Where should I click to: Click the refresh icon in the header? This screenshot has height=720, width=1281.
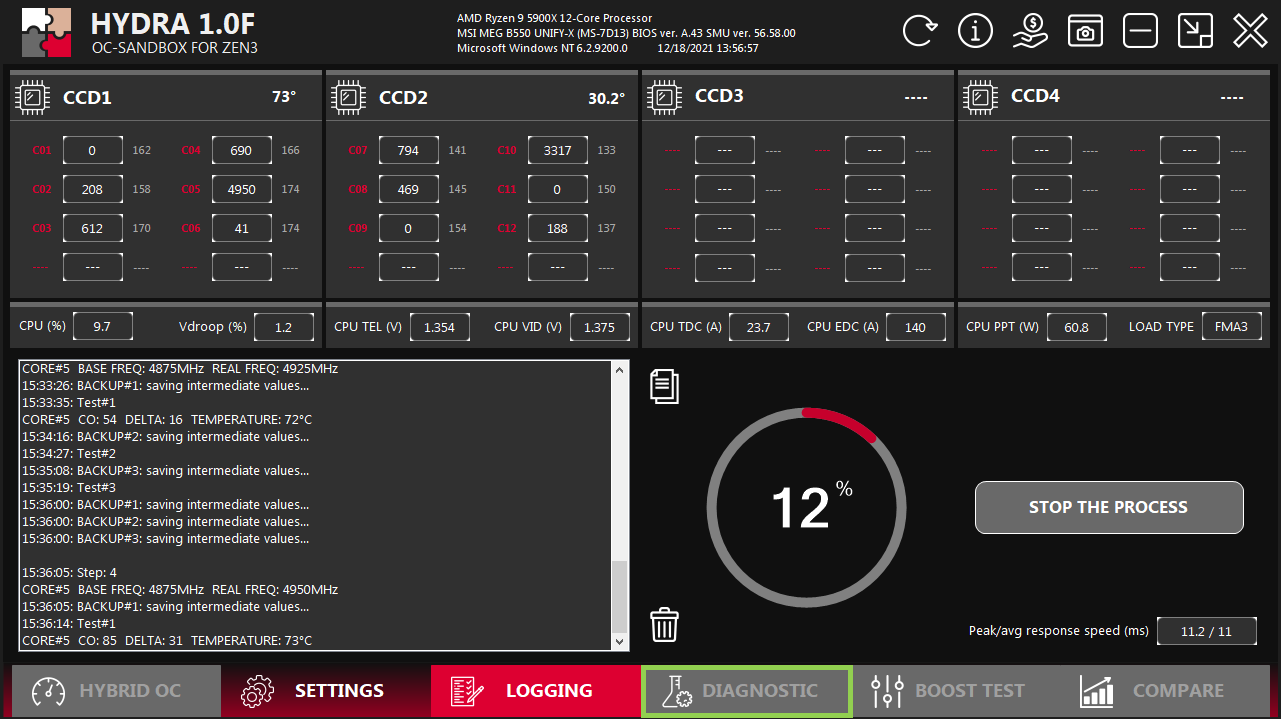[920, 31]
